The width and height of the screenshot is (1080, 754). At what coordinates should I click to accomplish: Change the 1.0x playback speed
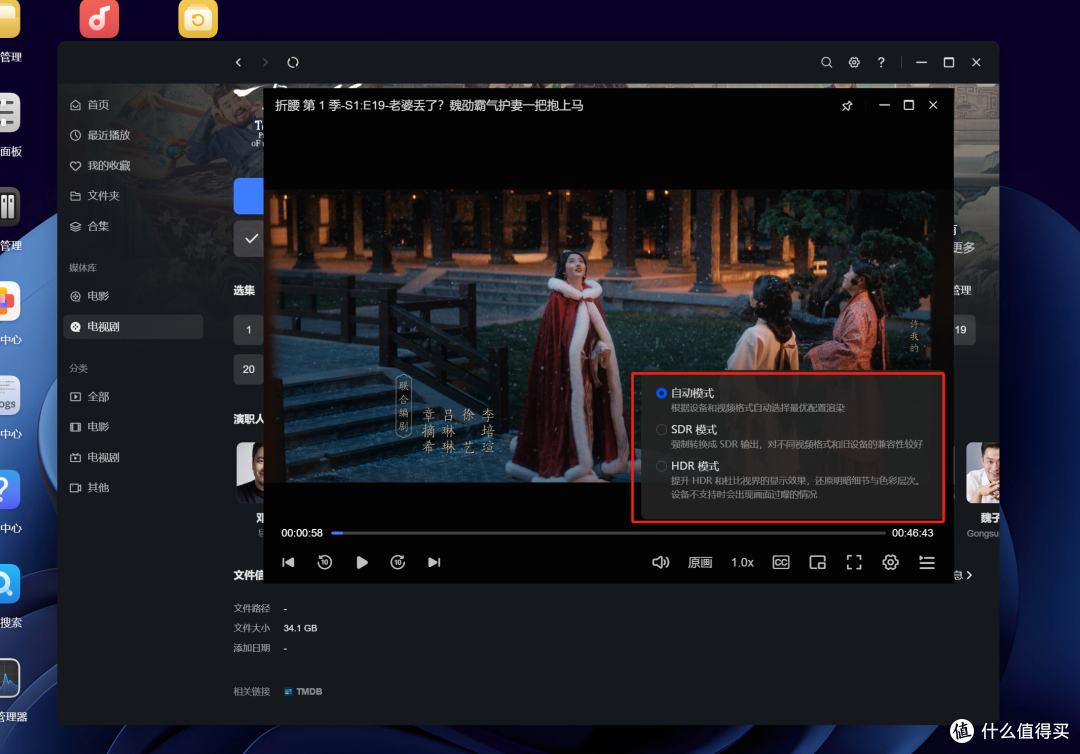(742, 563)
